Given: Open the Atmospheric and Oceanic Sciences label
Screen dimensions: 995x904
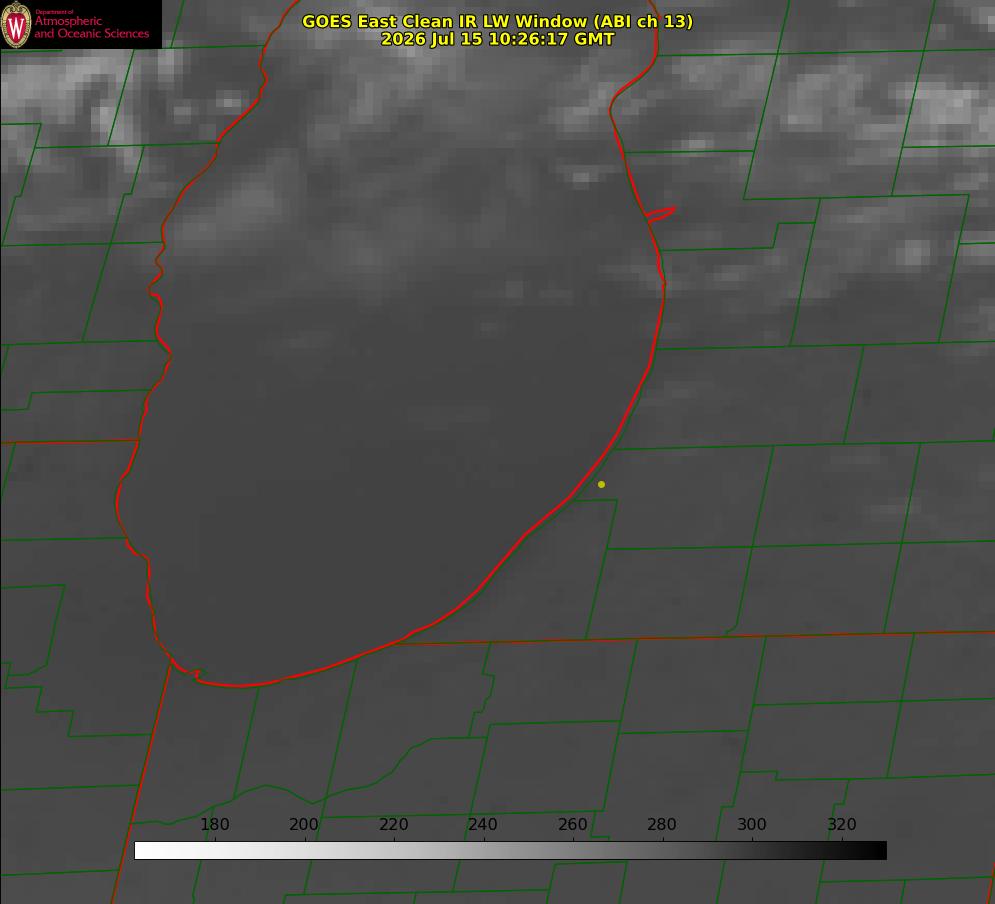Looking at the screenshot, I should pos(91,27).
